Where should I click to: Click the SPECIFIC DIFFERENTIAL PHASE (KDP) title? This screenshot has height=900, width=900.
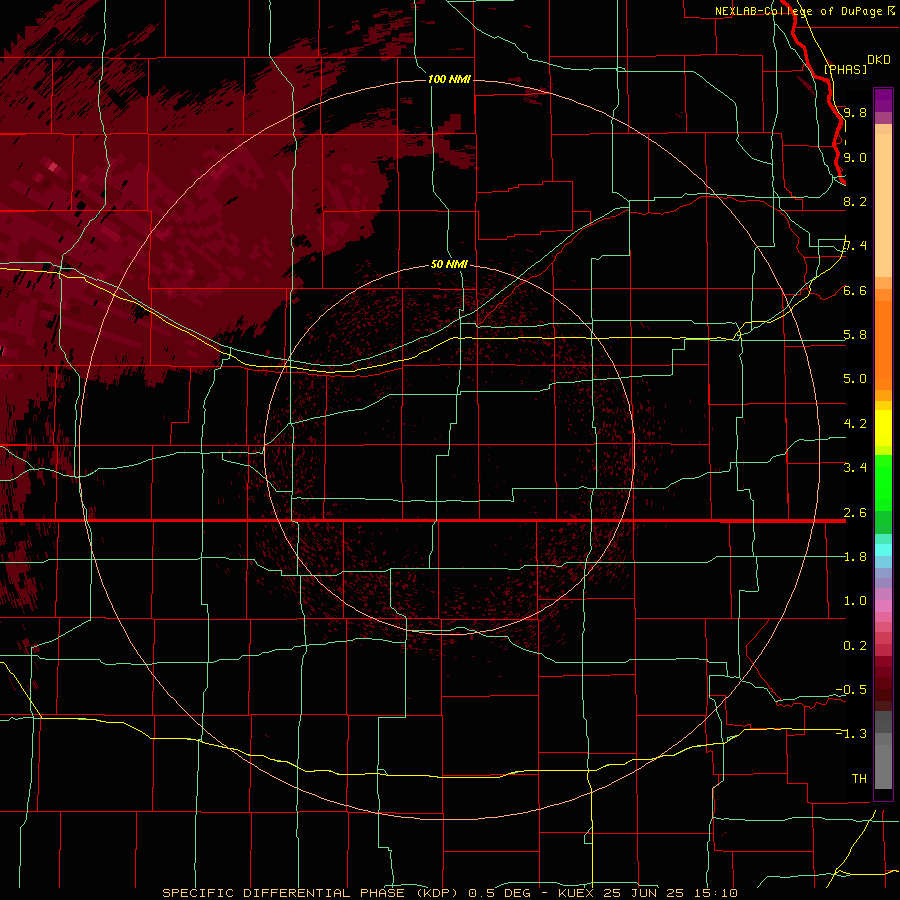[x=311, y=893]
